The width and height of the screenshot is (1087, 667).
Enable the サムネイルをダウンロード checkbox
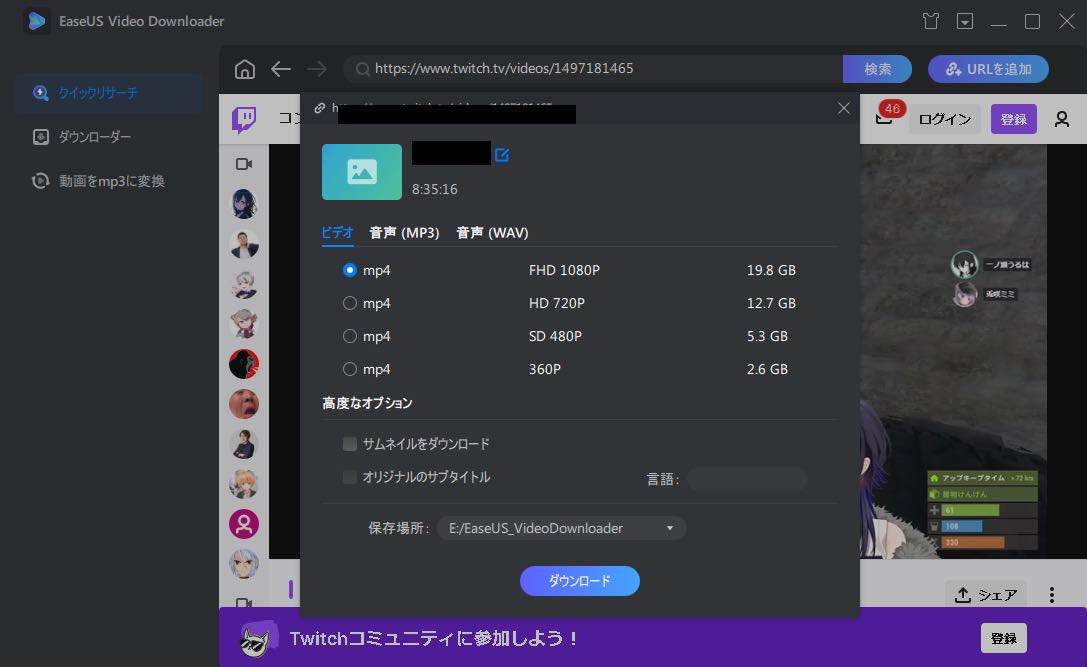(x=350, y=444)
